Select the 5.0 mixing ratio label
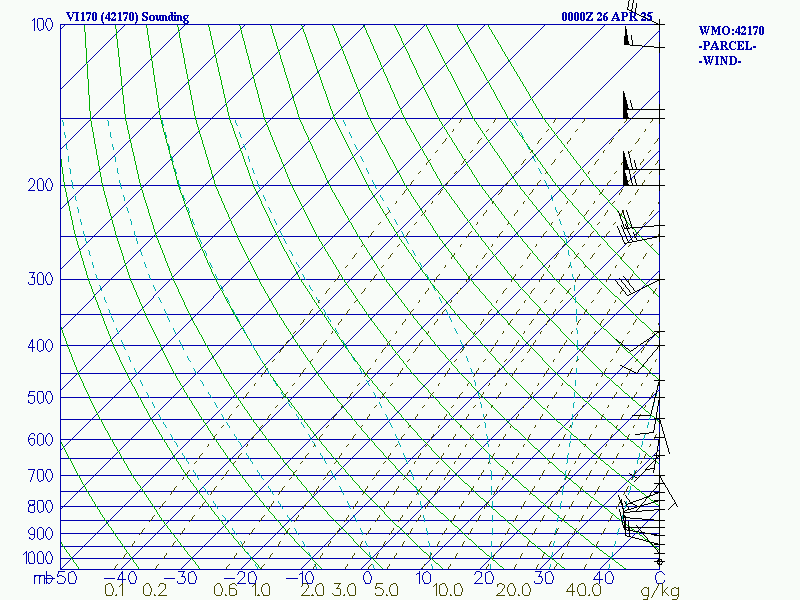The height and width of the screenshot is (600, 800). pos(386,590)
